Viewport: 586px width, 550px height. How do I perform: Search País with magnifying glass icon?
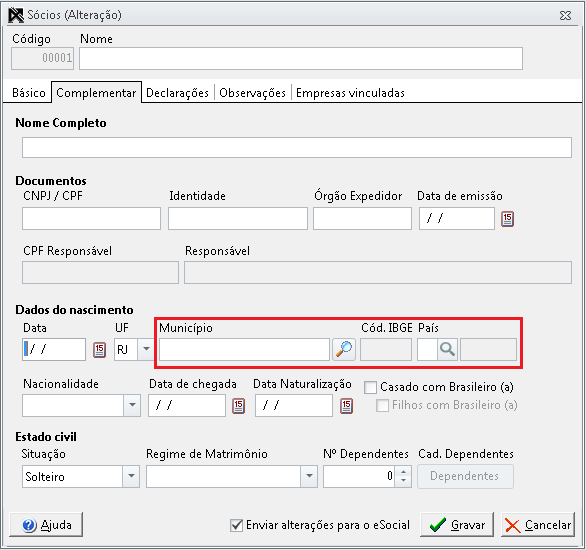(x=447, y=349)
